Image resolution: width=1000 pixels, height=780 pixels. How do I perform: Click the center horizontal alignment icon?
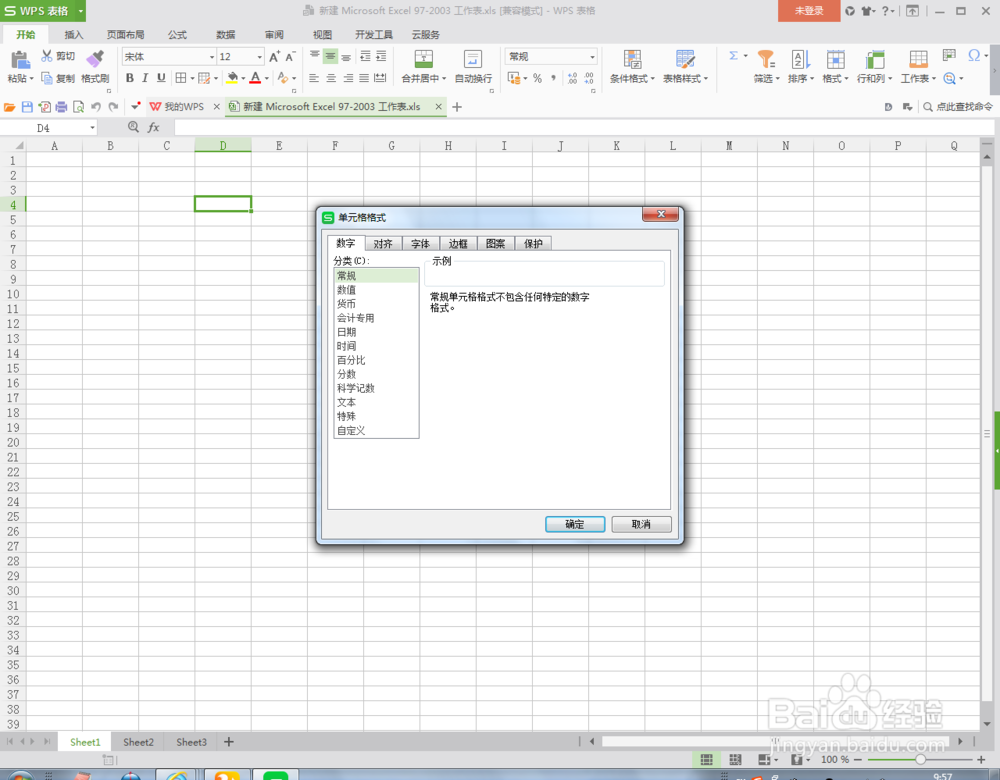point(331,78)
